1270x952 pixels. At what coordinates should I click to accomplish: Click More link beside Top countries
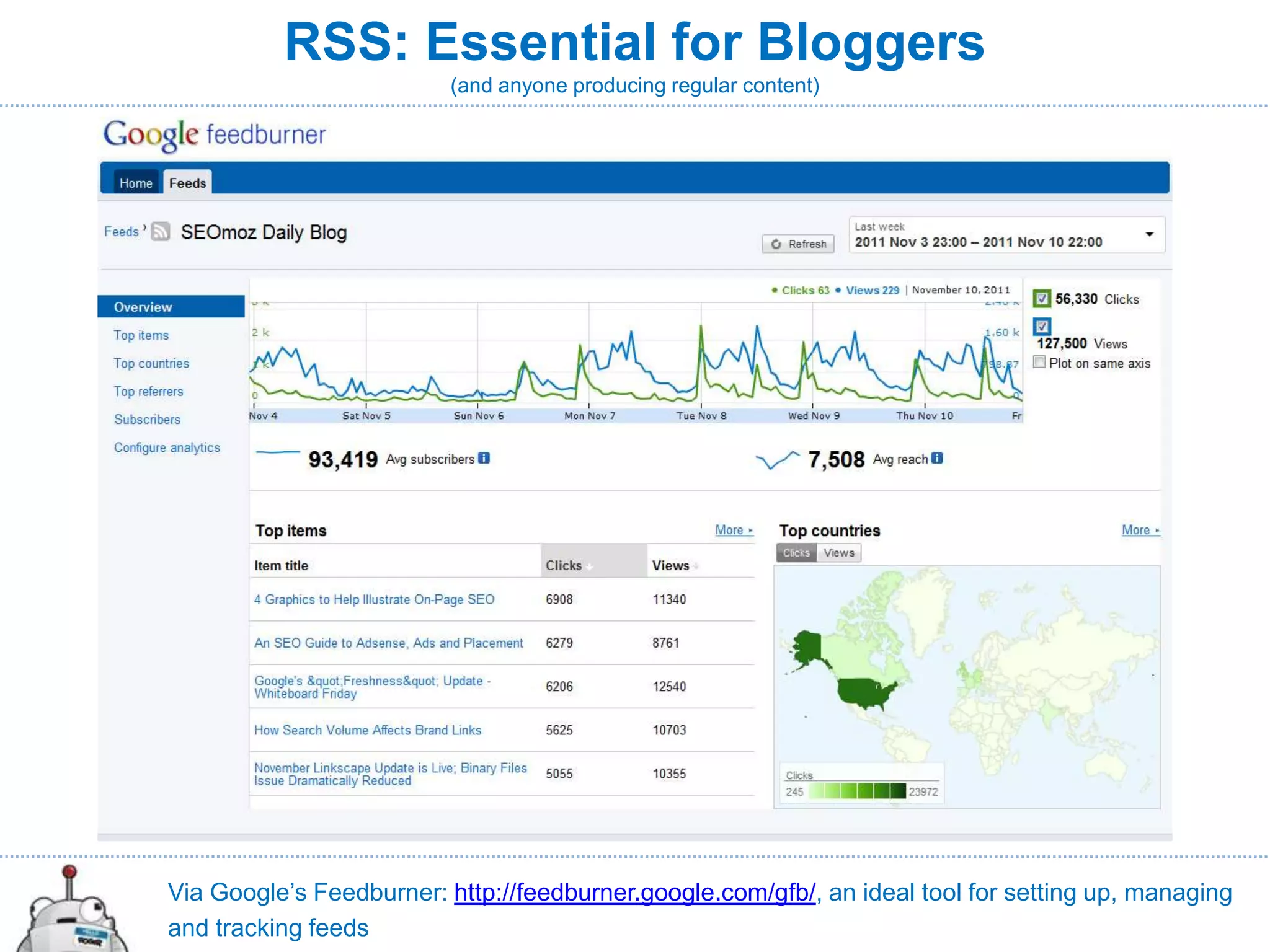coord(1140,530)
